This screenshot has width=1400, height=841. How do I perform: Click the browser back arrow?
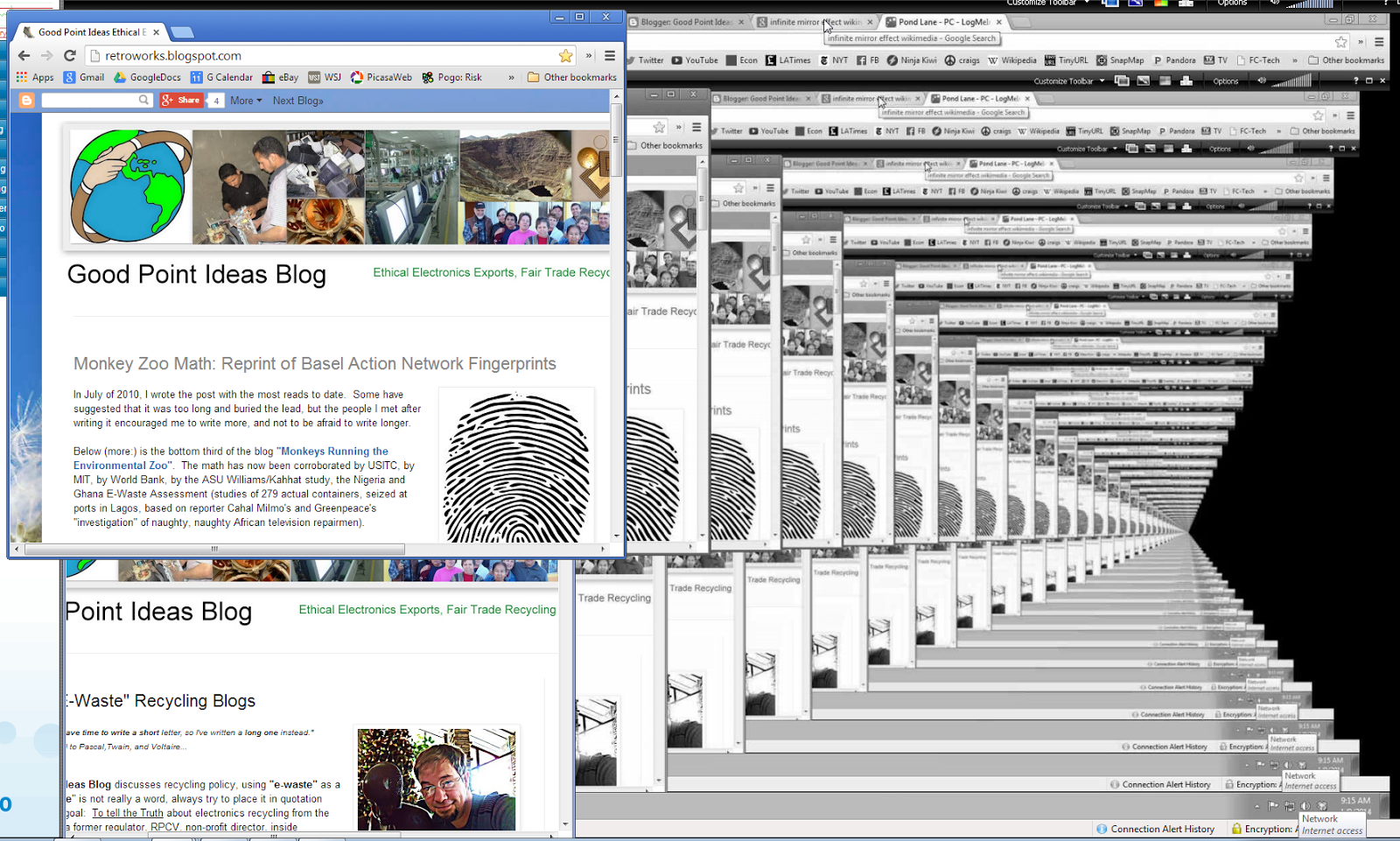[24, 55]
